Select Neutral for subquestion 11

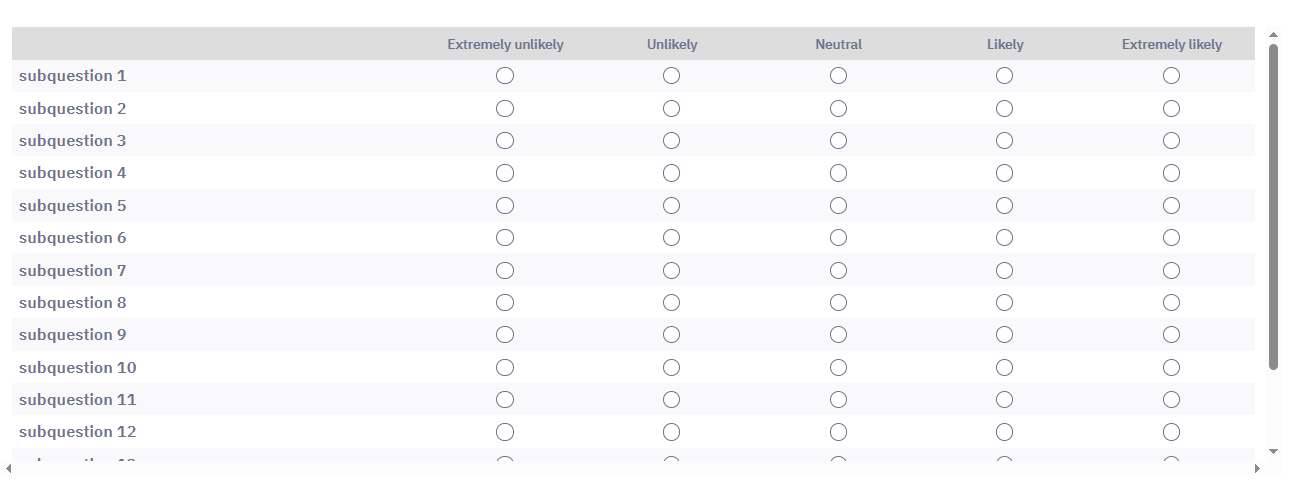coord(838,400)
